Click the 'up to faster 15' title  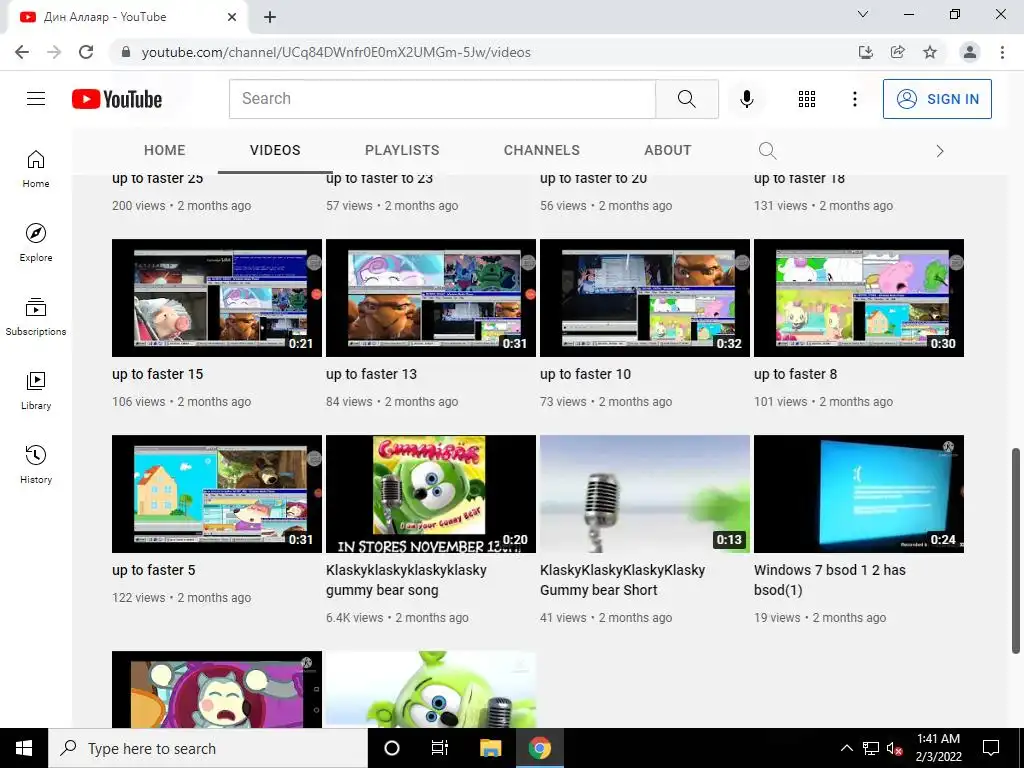157,374
